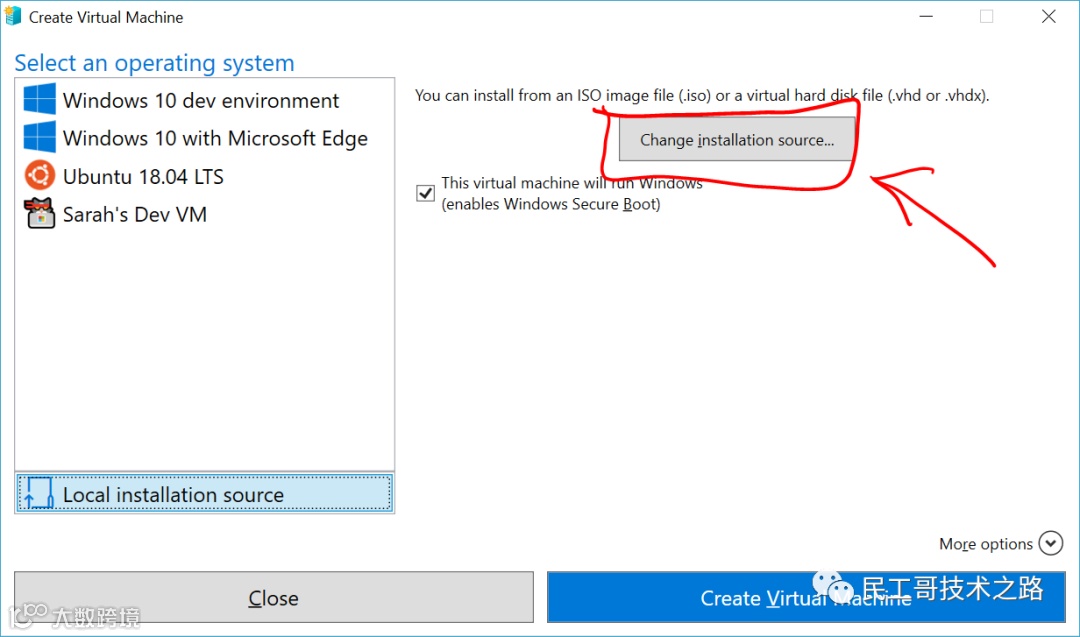Click the Windows logo beside Windows 10 dev environment
The width and height of the screenshot is (1080, 637).
[x=39, y=99]
